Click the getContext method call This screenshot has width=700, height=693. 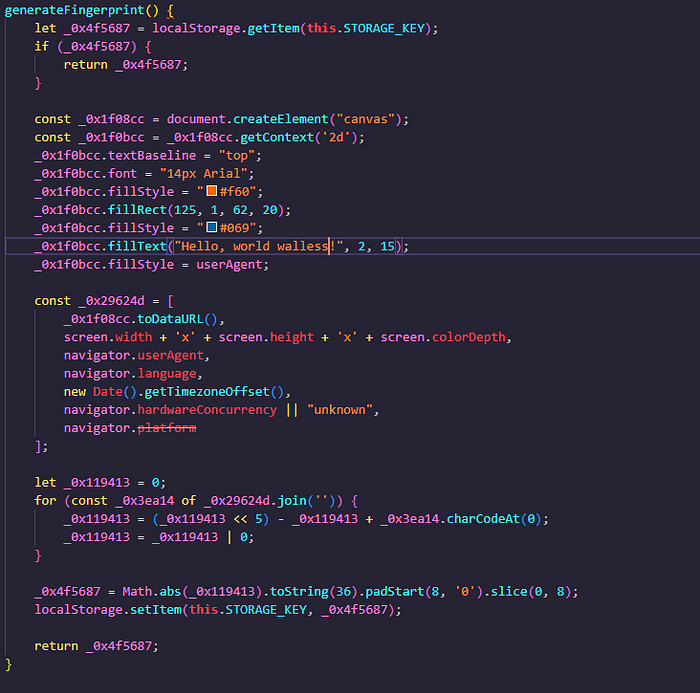tap(277, 137)
